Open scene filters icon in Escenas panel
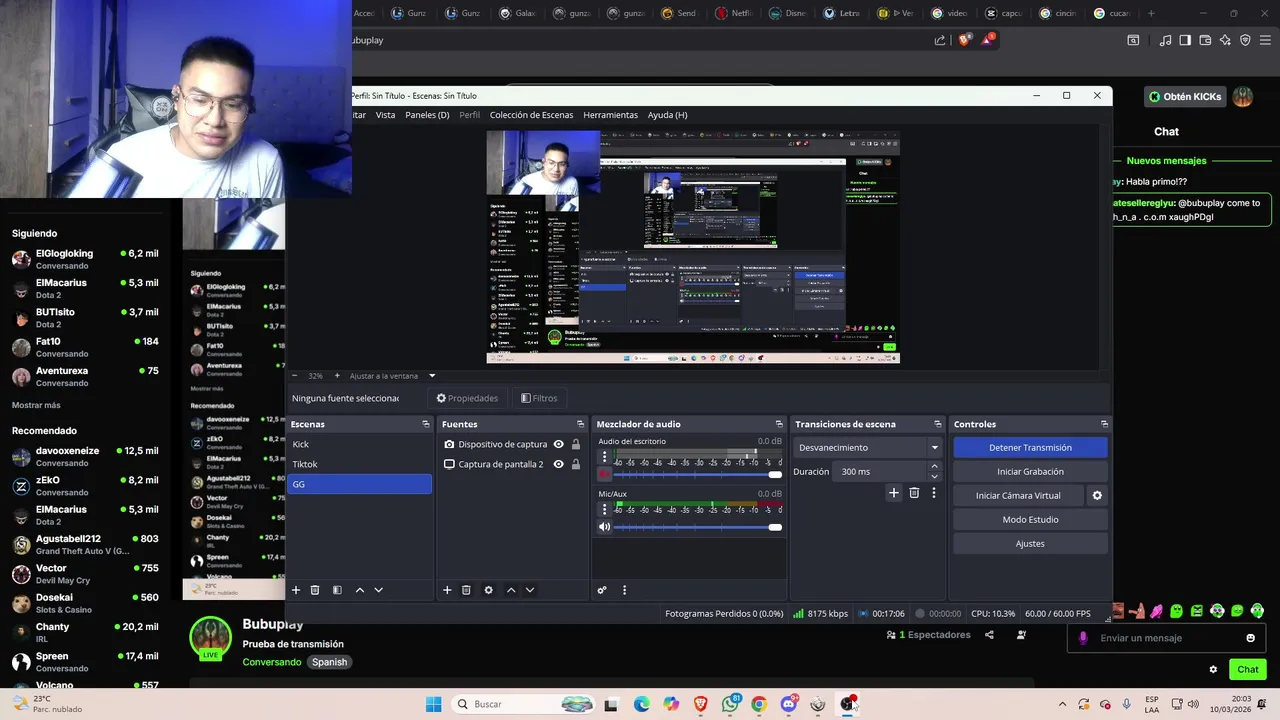This screenshot has height=720, width=1280. click(x=337, y=590)
